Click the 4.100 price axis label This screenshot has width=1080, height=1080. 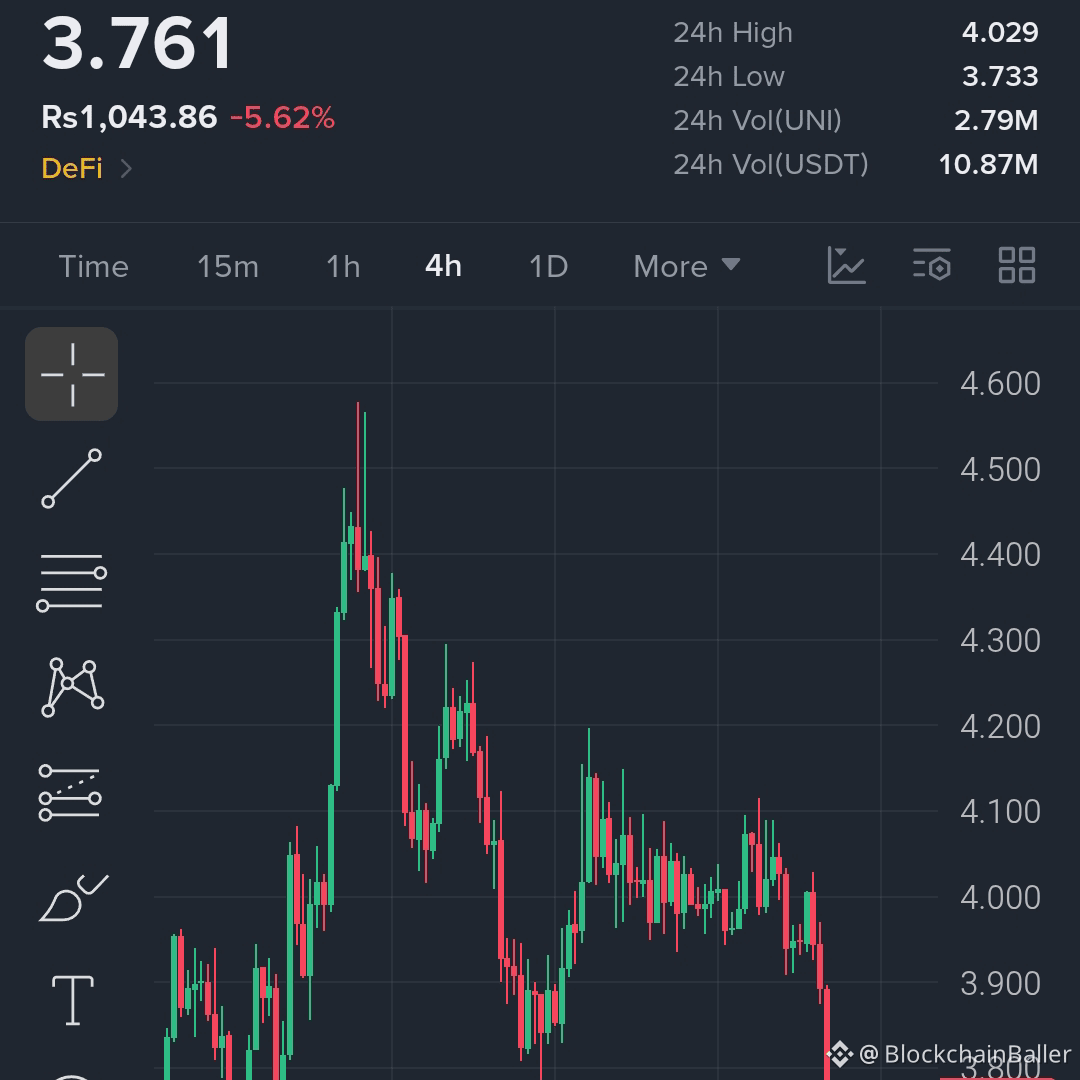(1000, 812)
